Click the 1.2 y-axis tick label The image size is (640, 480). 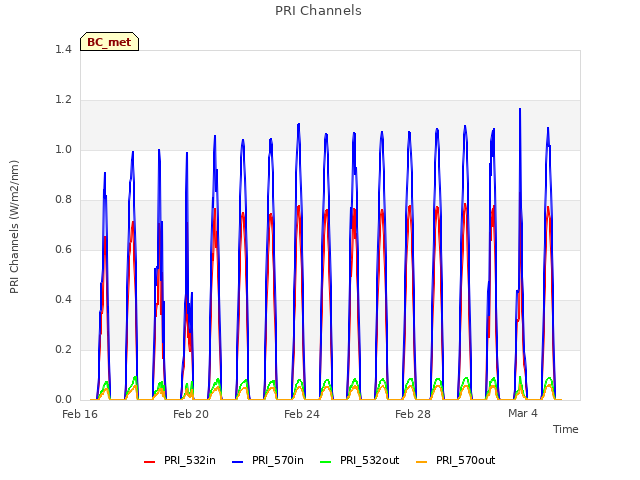(63, 100)
